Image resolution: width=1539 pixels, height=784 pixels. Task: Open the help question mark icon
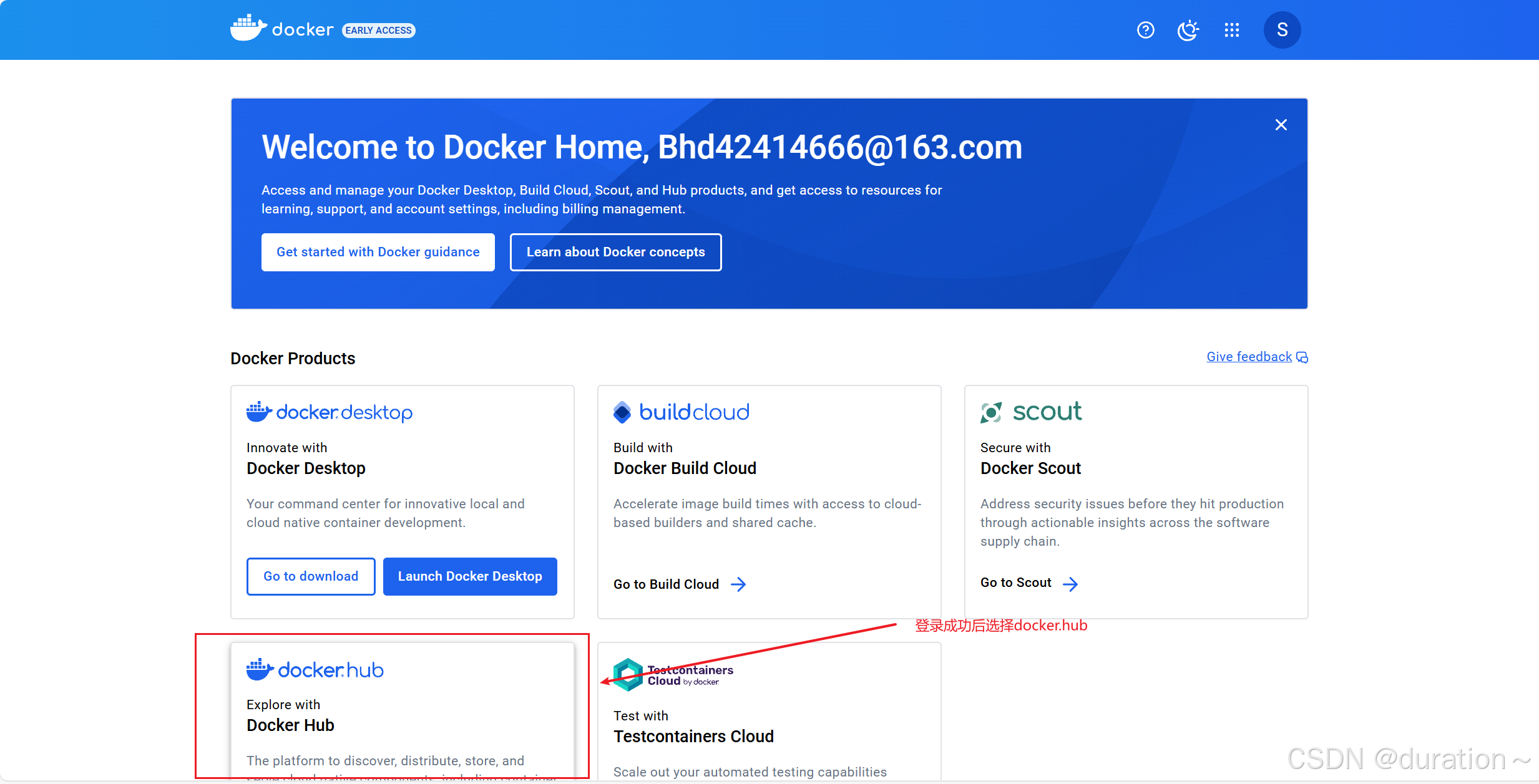pos(1145,30)
